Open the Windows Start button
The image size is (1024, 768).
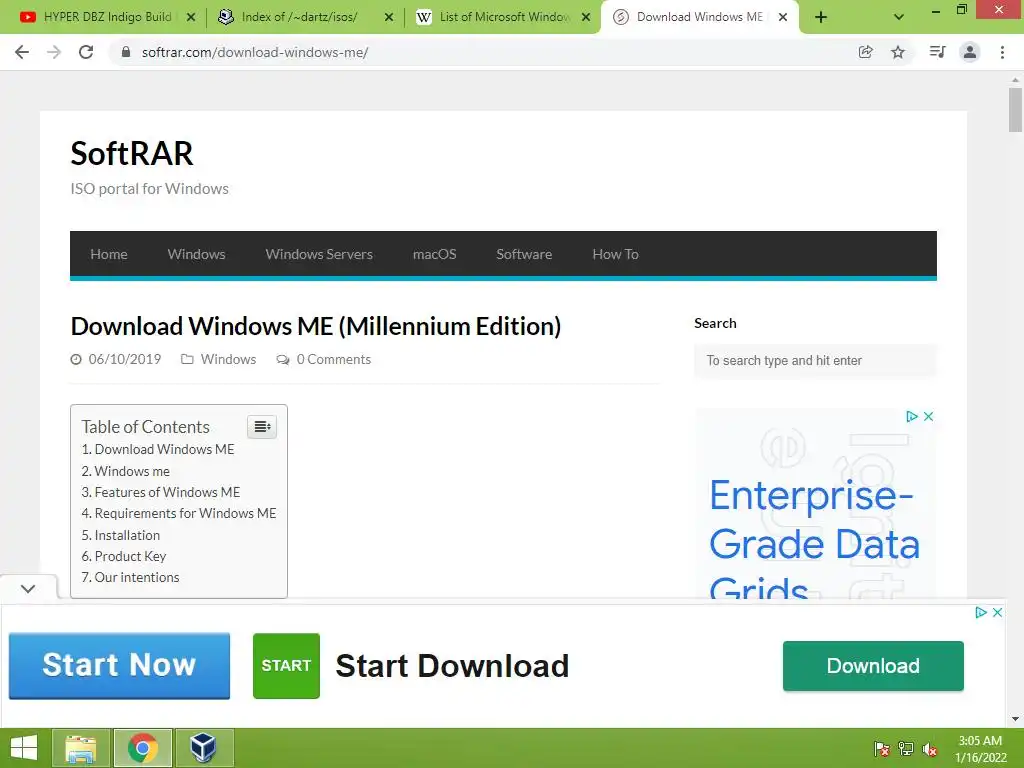coord(24,748)
